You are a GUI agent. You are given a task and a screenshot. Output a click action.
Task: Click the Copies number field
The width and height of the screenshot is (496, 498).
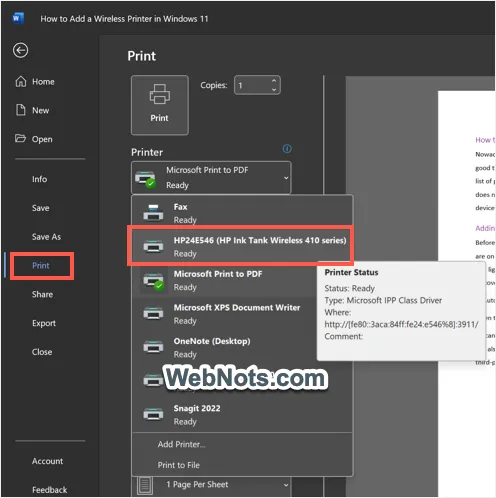[x=257, y=85]
